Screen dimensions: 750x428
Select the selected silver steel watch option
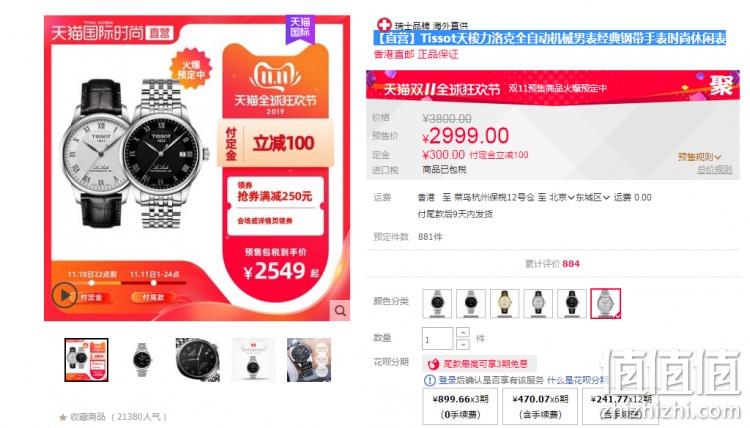pos(606,303)
